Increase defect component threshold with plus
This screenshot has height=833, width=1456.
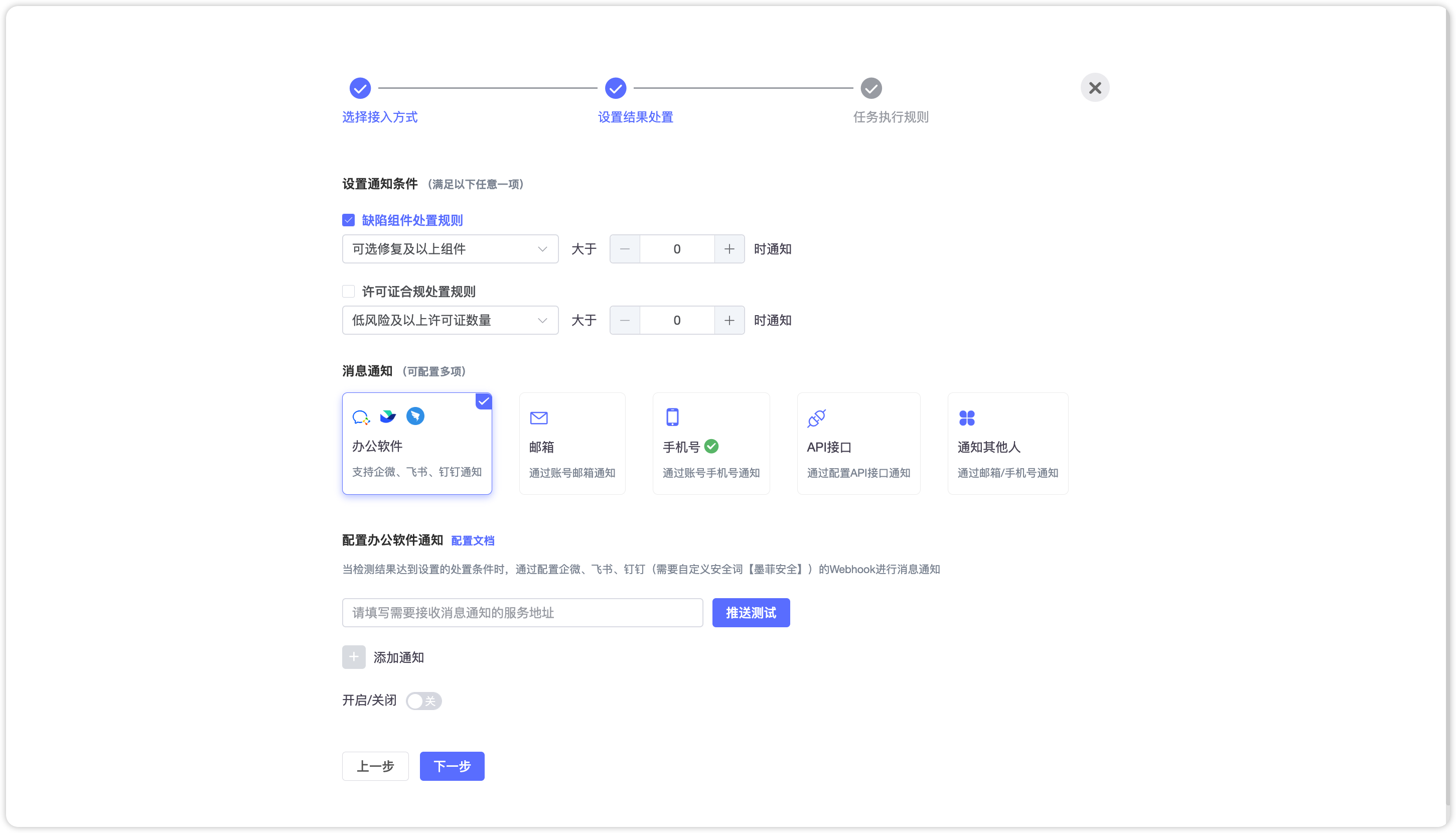pyautogui.click(x=729, y=249)
